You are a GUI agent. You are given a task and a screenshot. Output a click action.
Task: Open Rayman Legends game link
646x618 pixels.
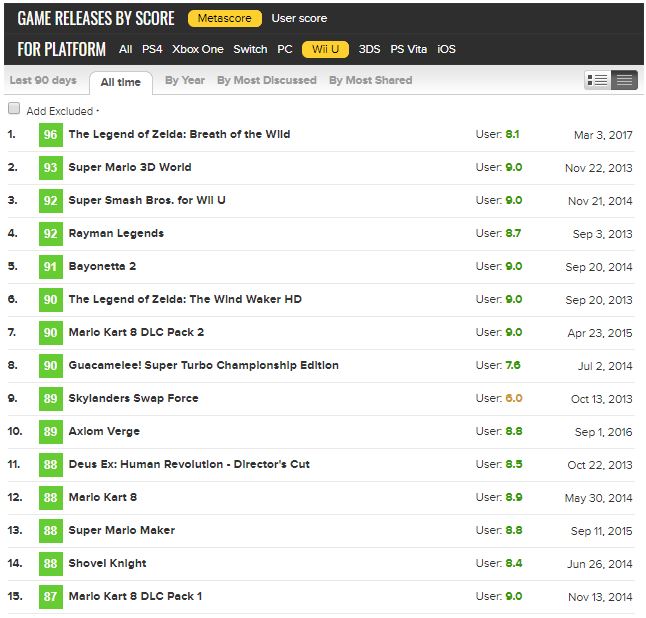pos(115,233)
